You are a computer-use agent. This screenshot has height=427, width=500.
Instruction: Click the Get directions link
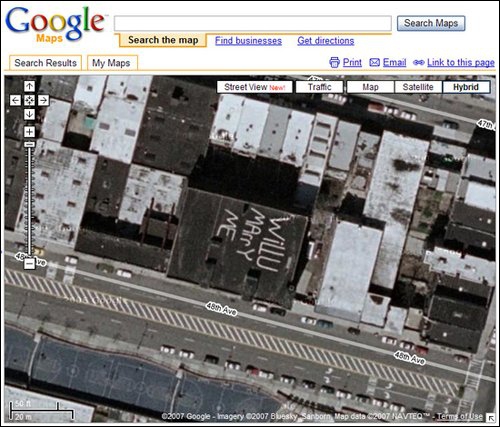point(326,41)
